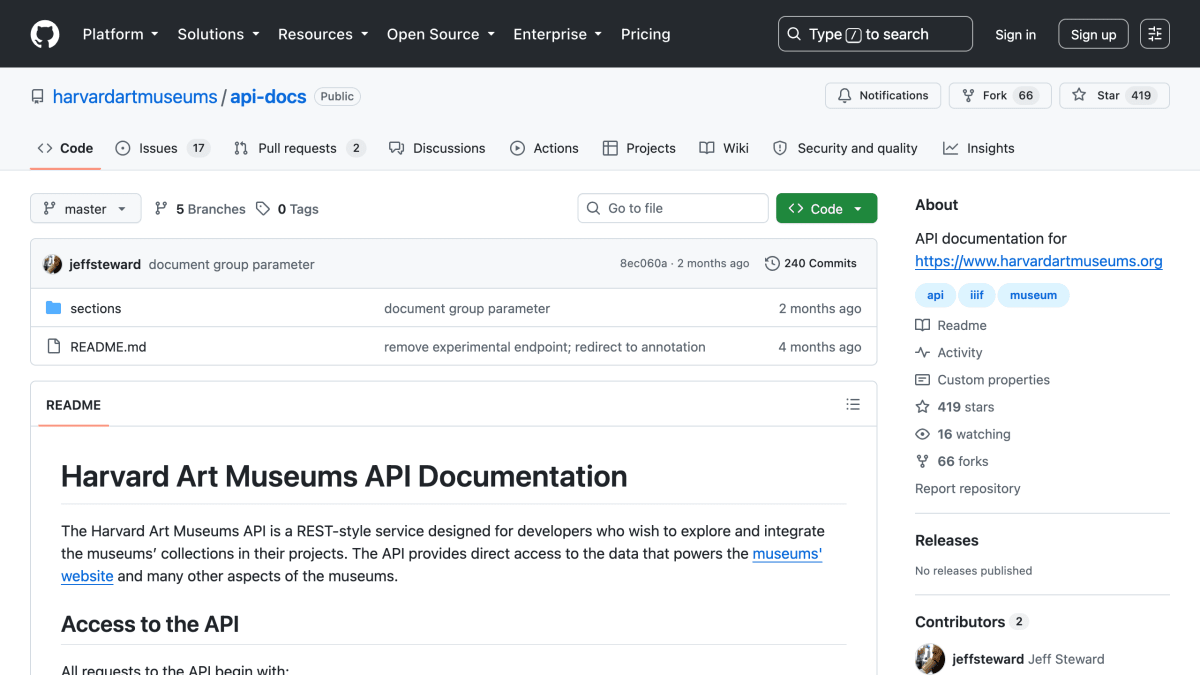This screenshot has width=1200, height=675.
Task: Click jeffsteward's avatar in commit bar
Action: point(53,264)
